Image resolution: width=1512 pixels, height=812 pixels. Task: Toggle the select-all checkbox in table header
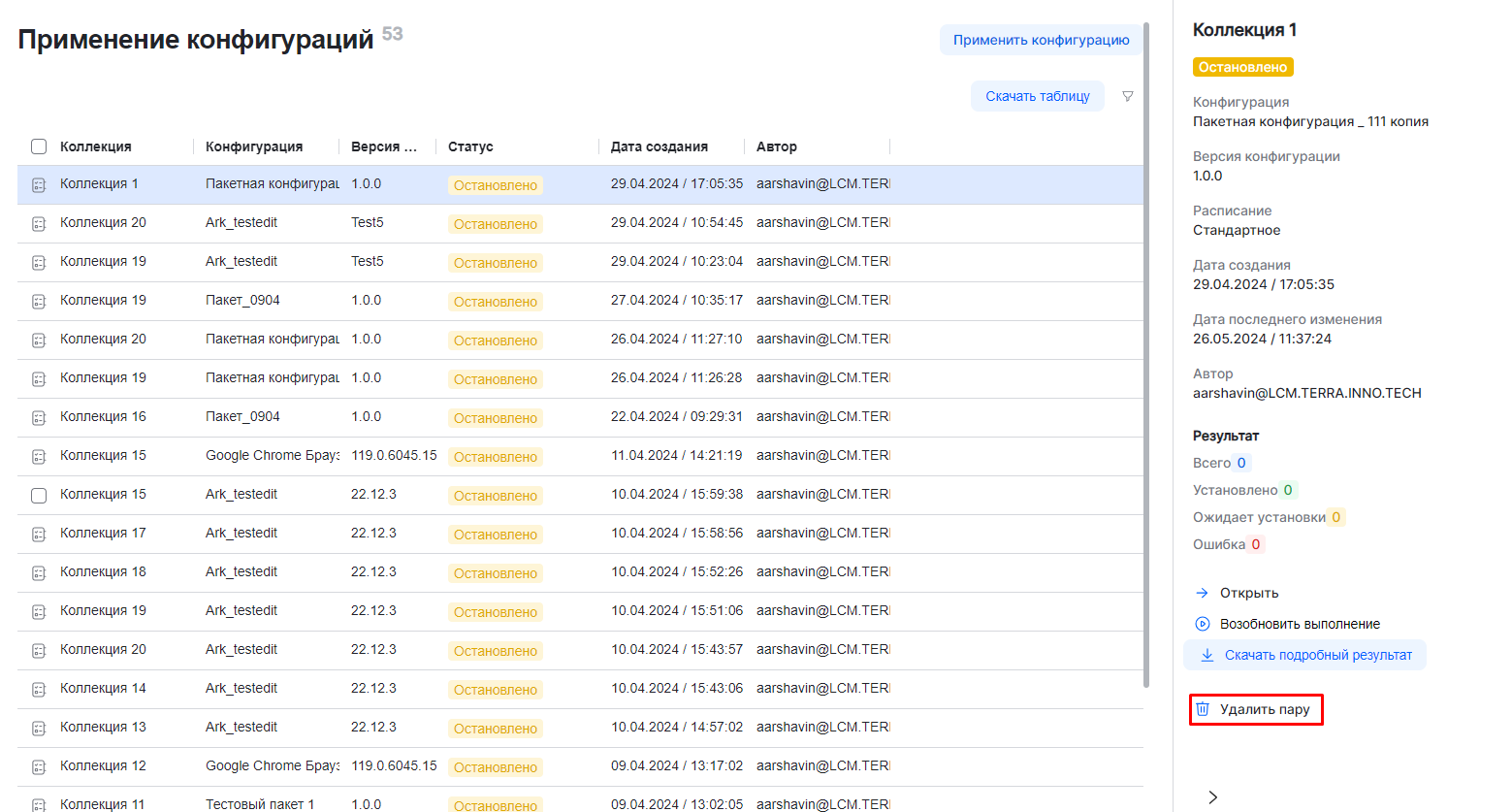[x=39, y=146]
